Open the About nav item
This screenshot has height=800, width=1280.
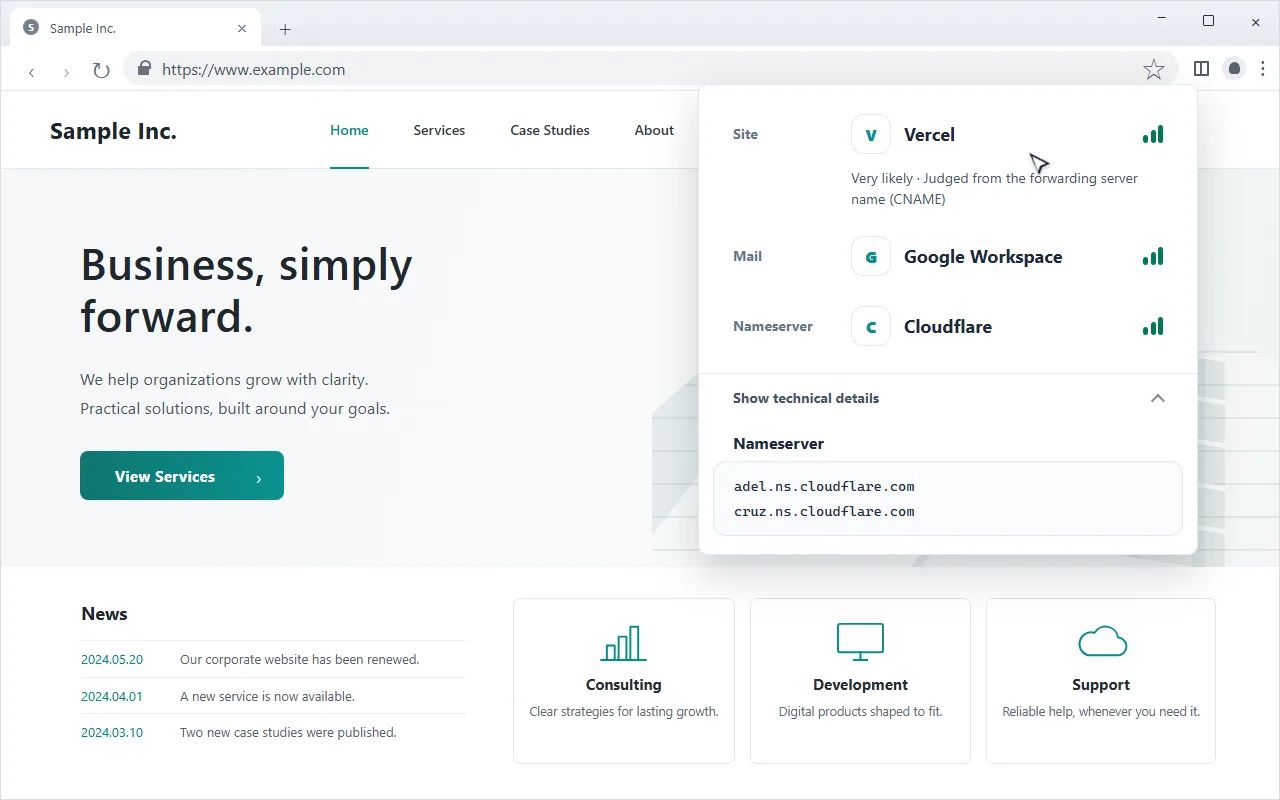[x=654, y=130]
